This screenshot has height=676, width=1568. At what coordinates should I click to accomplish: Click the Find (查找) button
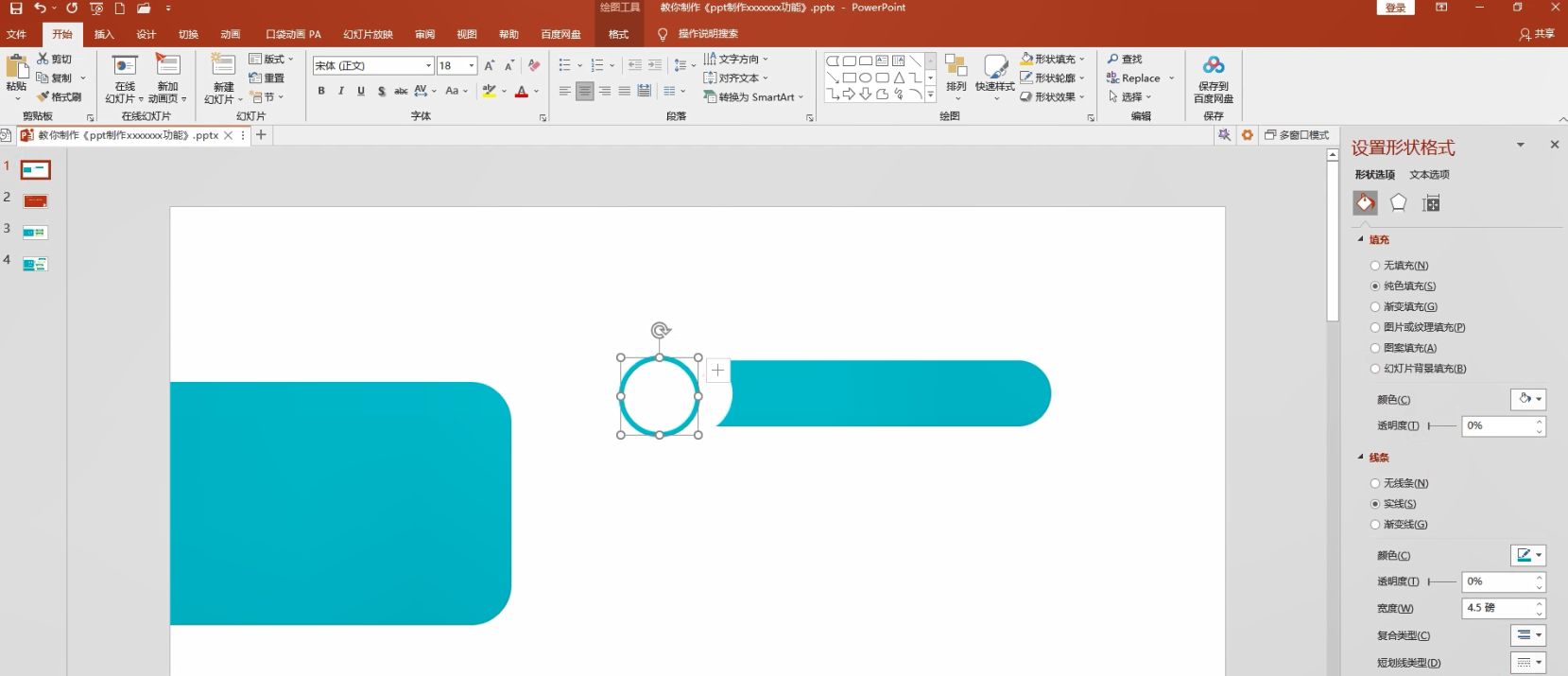[1125, 59]
